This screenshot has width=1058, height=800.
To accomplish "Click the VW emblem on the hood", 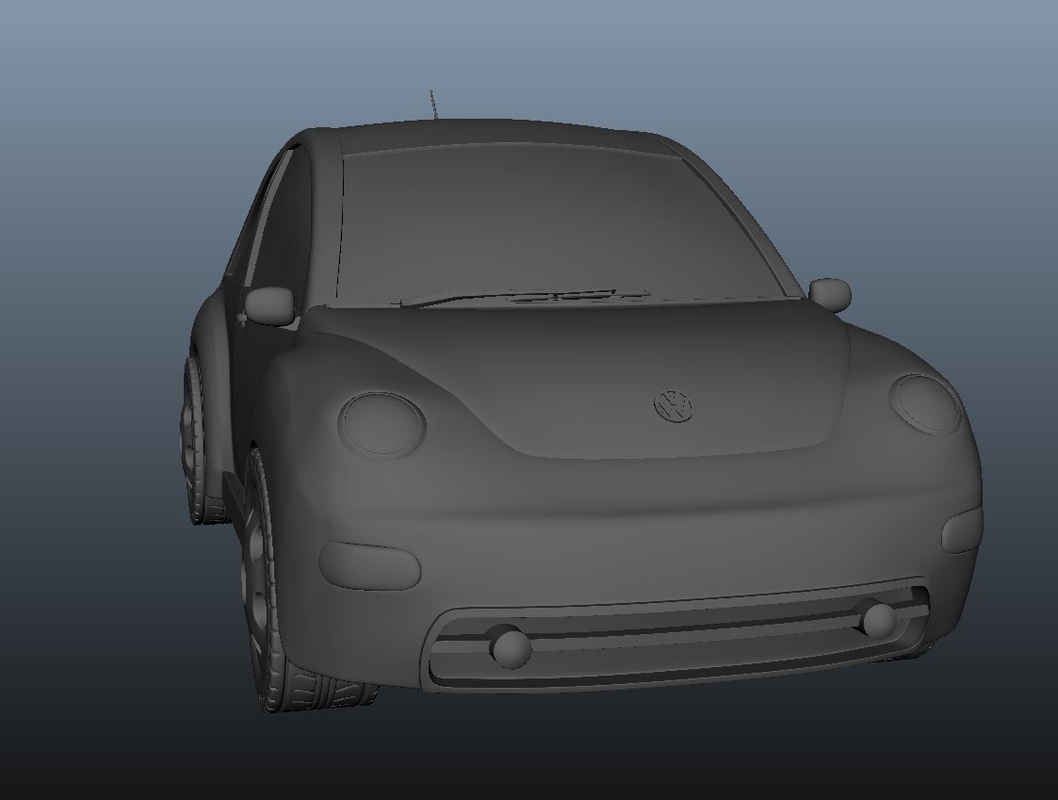I will coord(671,403).
